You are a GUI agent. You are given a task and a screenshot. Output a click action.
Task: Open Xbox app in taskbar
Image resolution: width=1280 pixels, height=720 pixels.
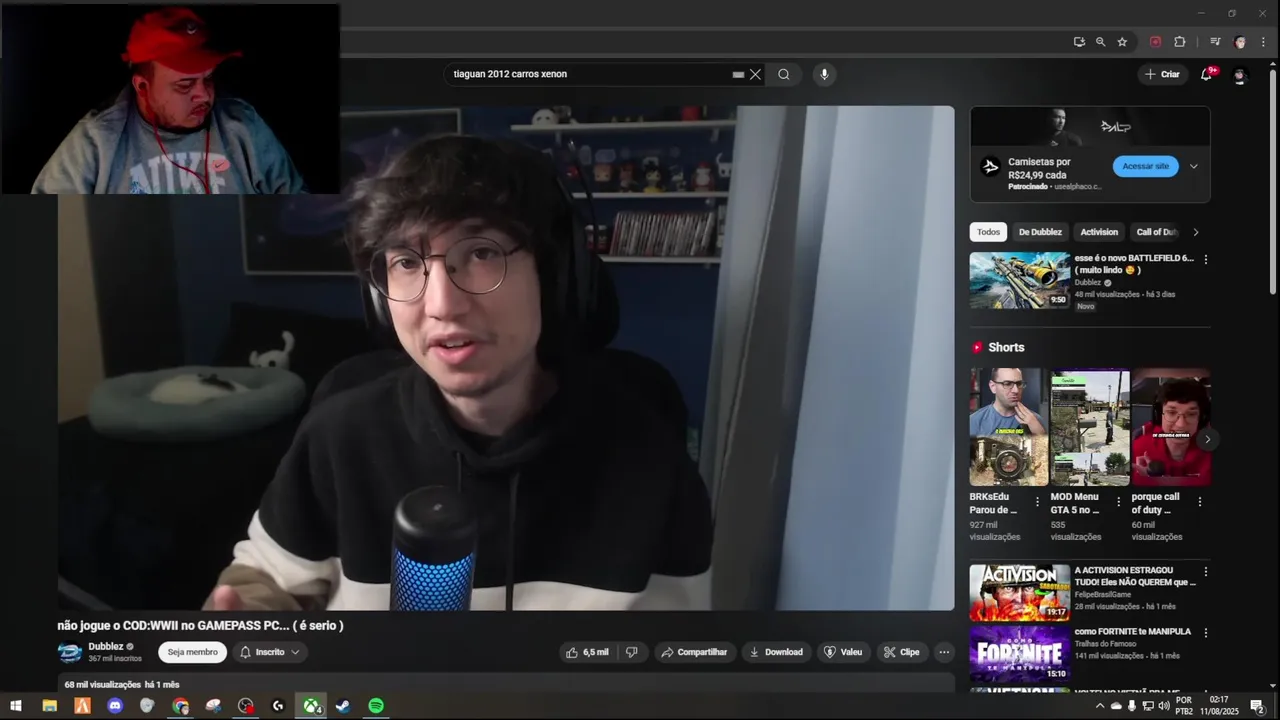coord(312,706)
